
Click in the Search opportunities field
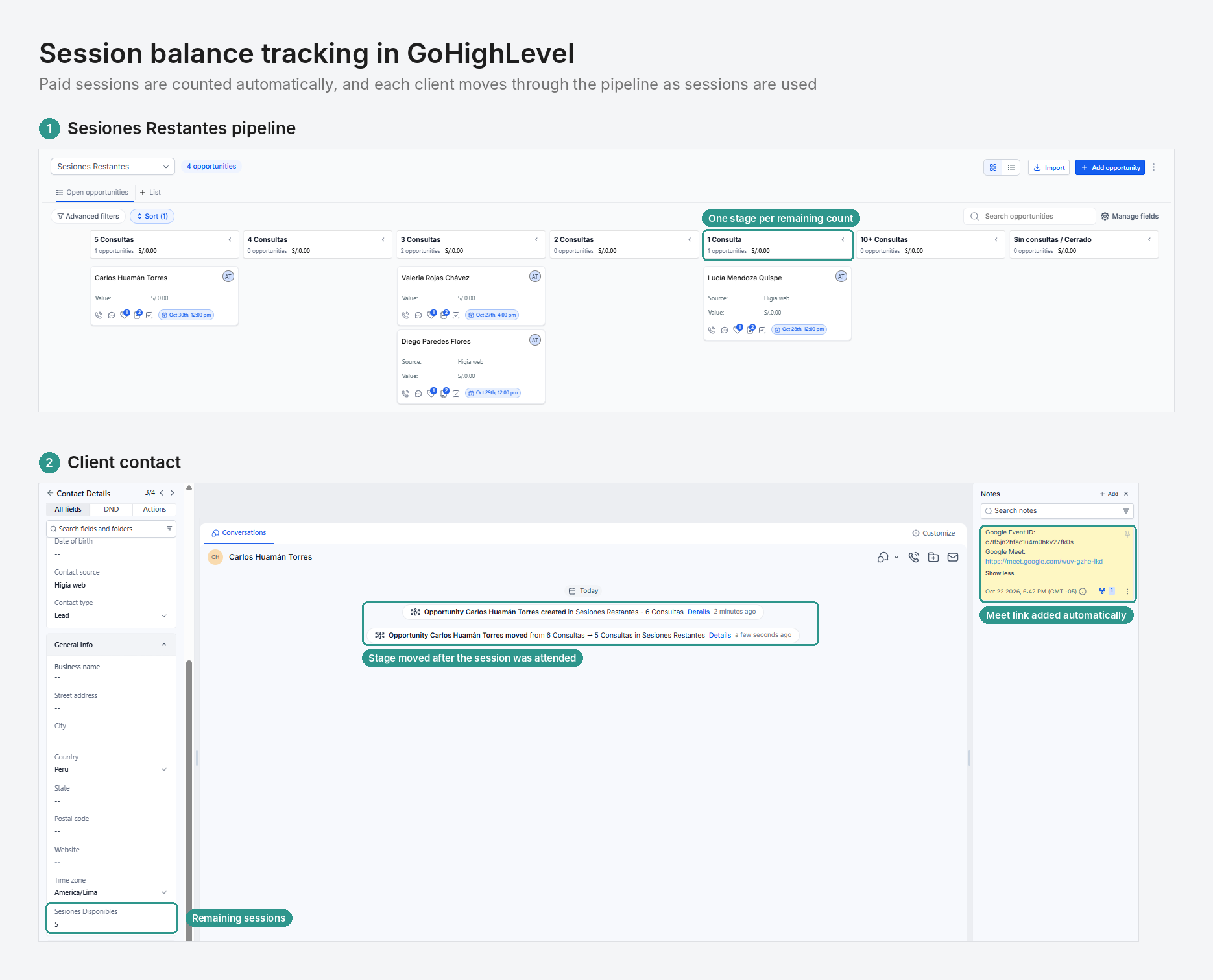(1030, 217)
